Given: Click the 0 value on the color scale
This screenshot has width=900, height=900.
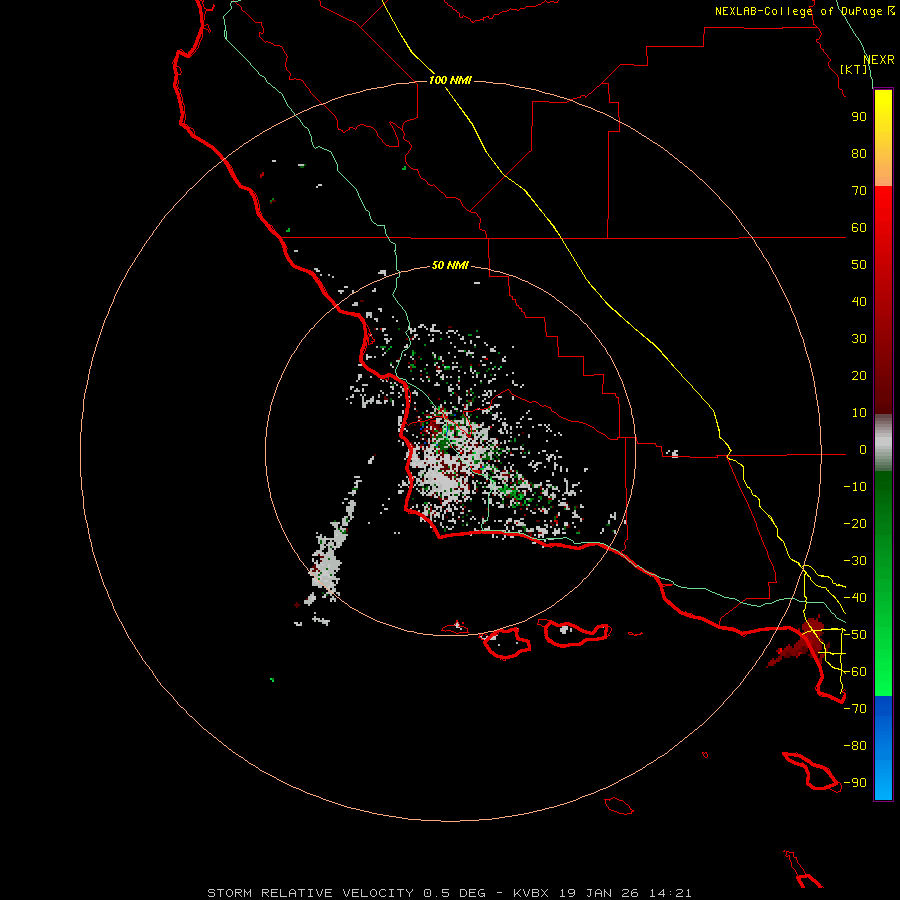Looking at the screenshot, I should coord(863,449).
